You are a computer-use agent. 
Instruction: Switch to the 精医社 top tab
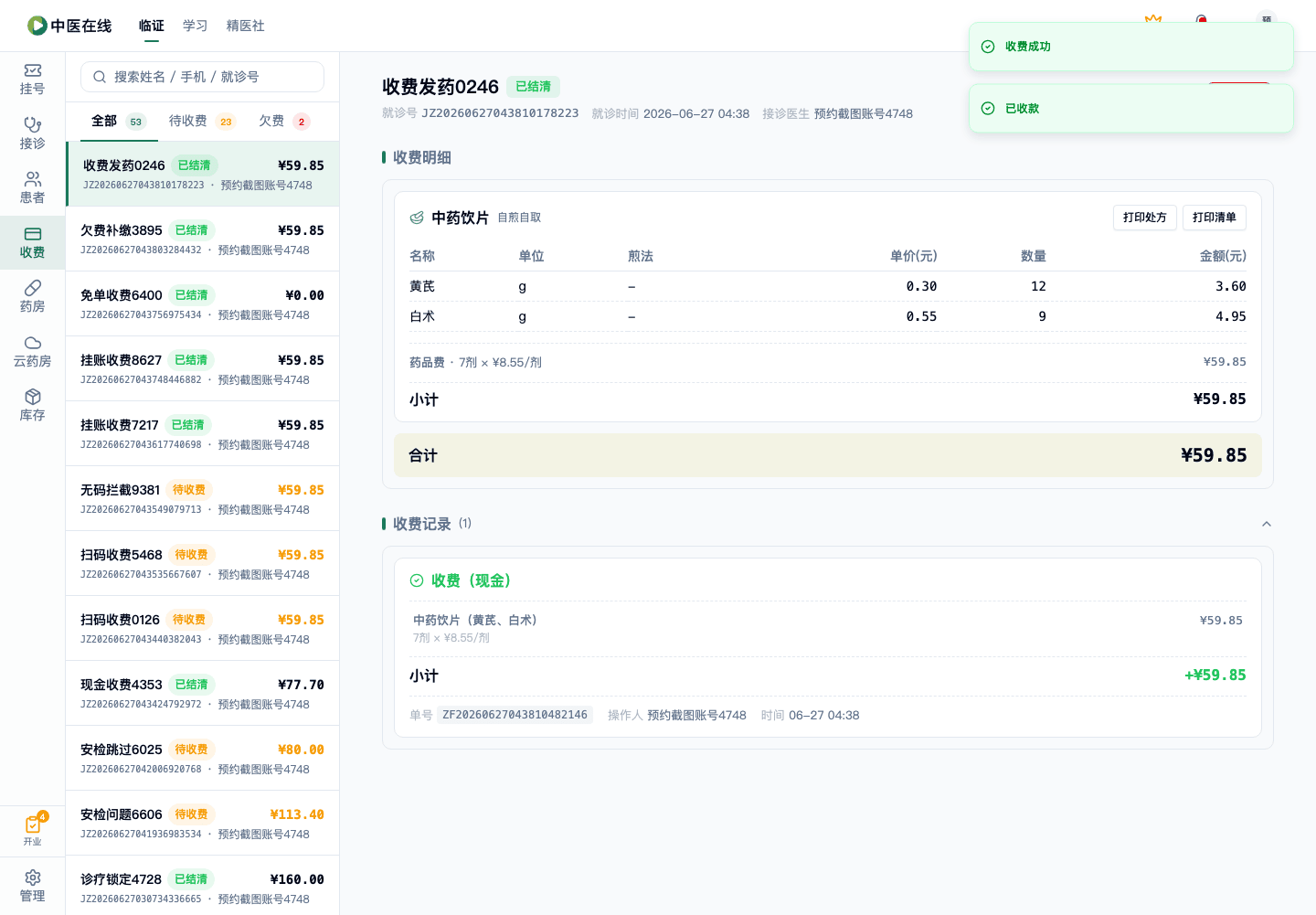click(x=246, y=26)
